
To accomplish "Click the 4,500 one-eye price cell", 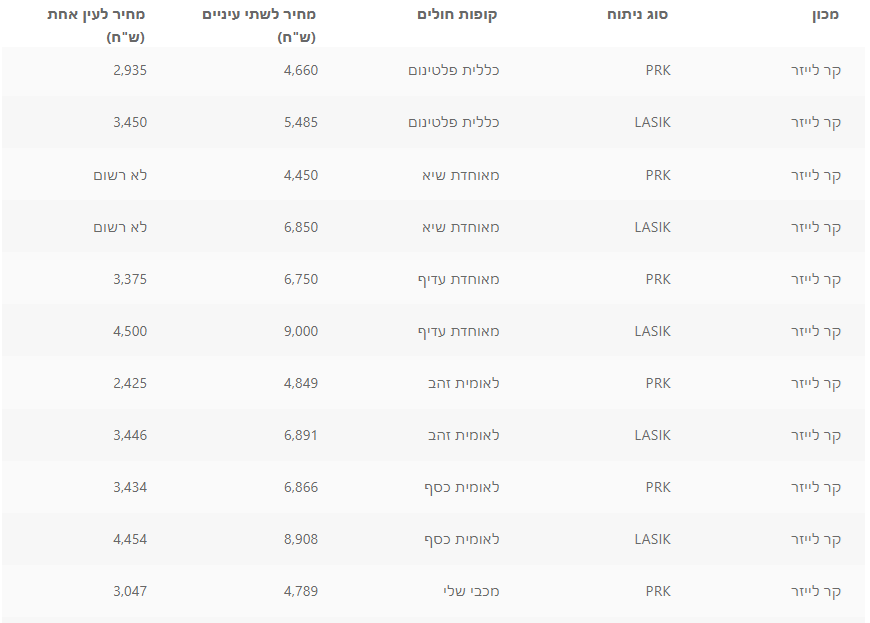I will 130,331.
